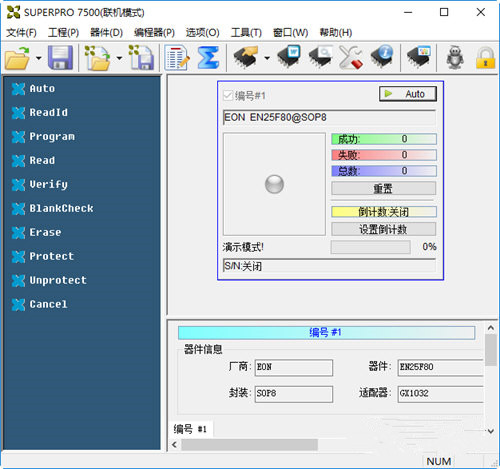Open the 窗口(W) menu
This screenshot has height=469, width=500.
pos(290,33)
